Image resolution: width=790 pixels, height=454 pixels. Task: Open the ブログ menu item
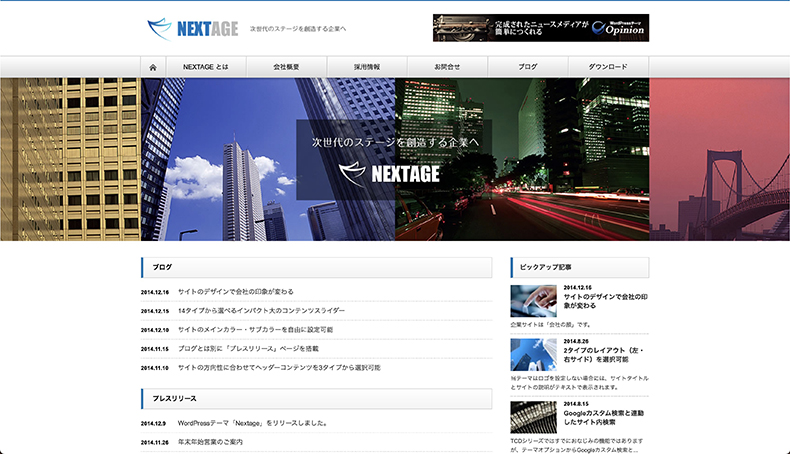[x=528, y=67]
